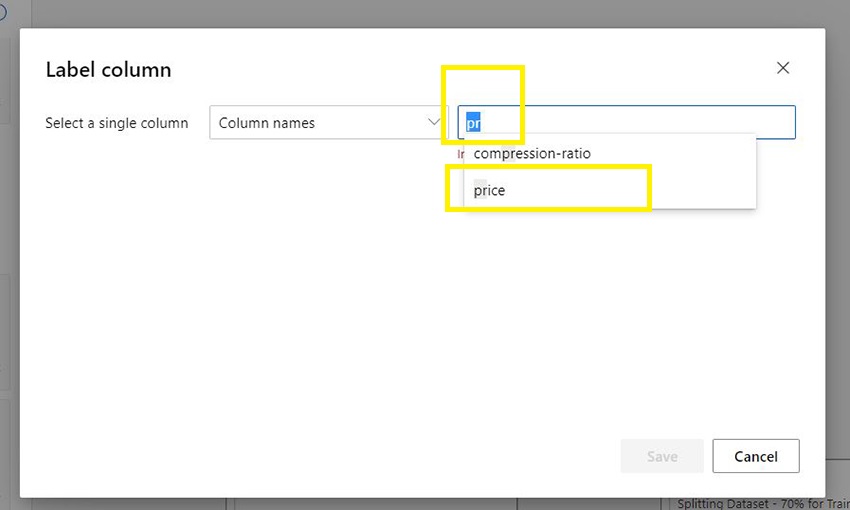The width and height of the screenshot is (850, 510).
Task: Open the Column names dropdown
Action: point(320,123)
